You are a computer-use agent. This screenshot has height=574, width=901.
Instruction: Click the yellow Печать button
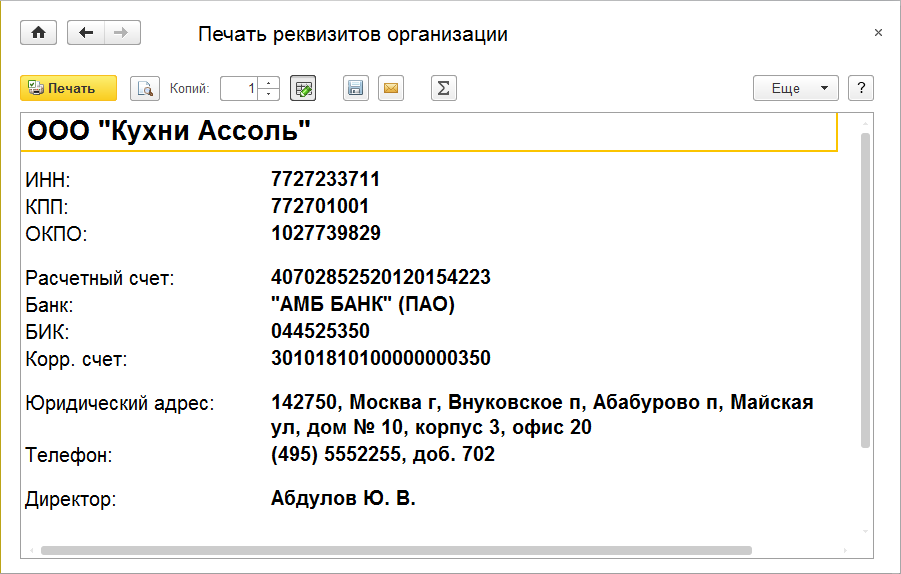(68, 88)
